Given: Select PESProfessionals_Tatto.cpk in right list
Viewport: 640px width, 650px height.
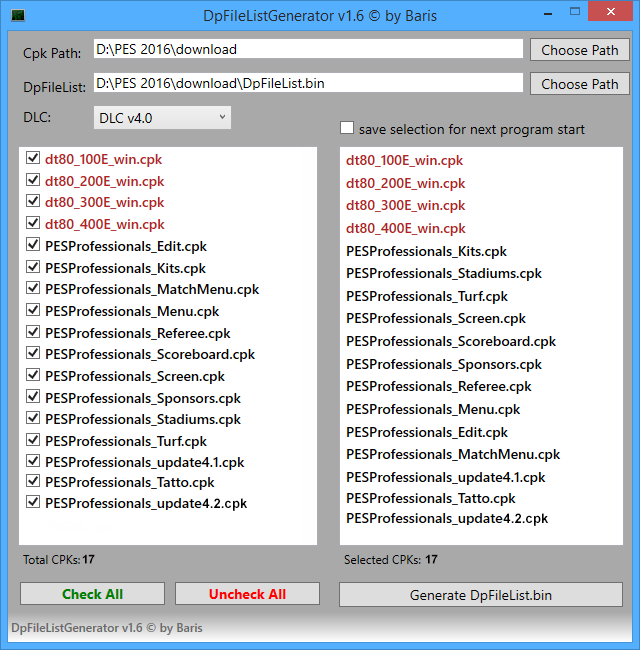Looking at the screenshot, I should (x=431, y=498).
